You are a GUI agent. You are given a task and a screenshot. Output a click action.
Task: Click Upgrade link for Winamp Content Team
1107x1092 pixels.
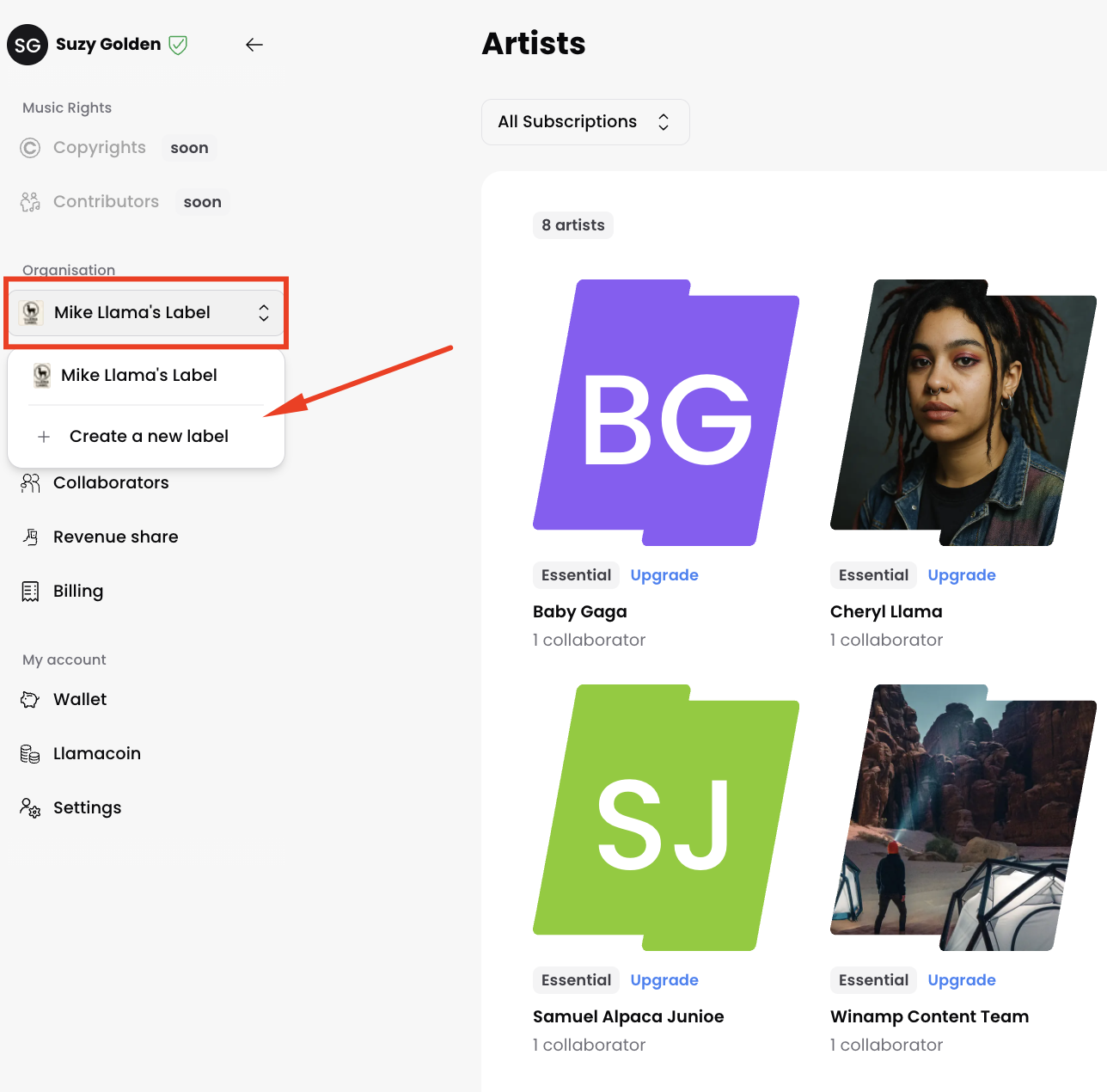click(961, 980)
